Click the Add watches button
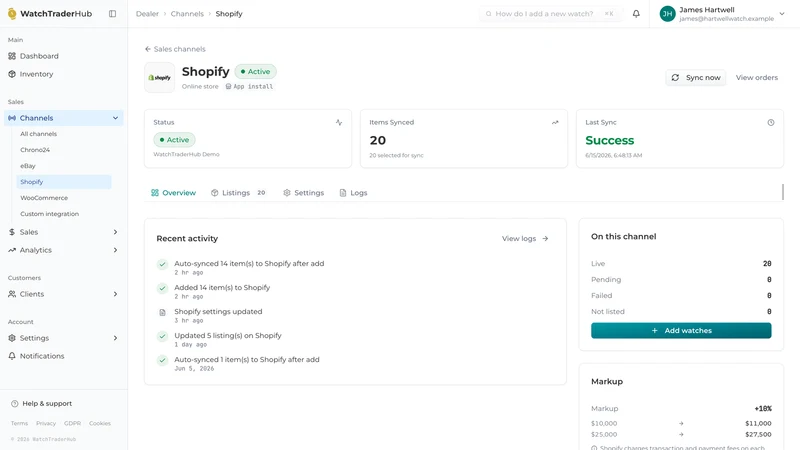 pyautogui.click(x=681, y=331)
